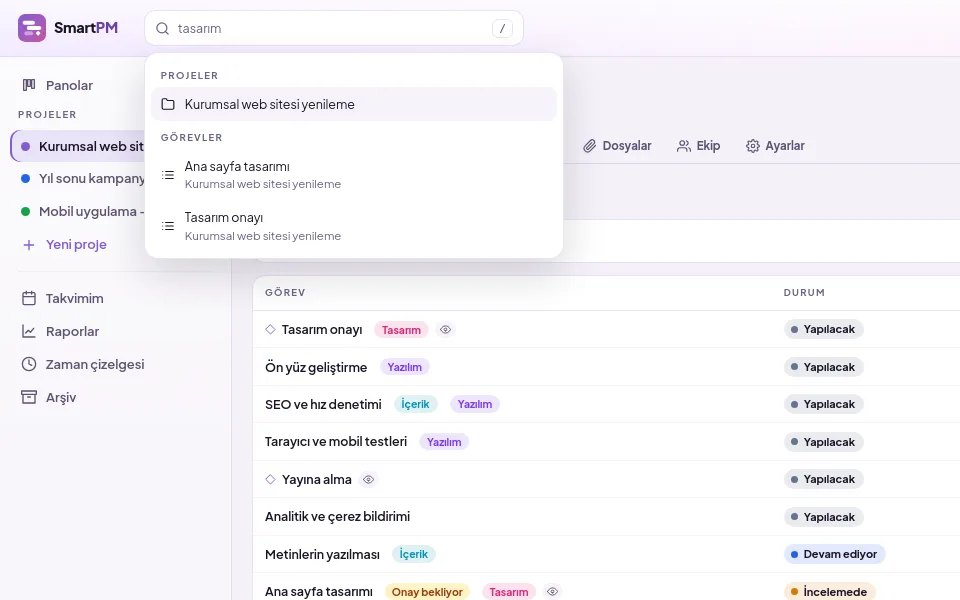Open Arşiv in the sidebar
Screen dimensions: 960x600
point(61,397)
